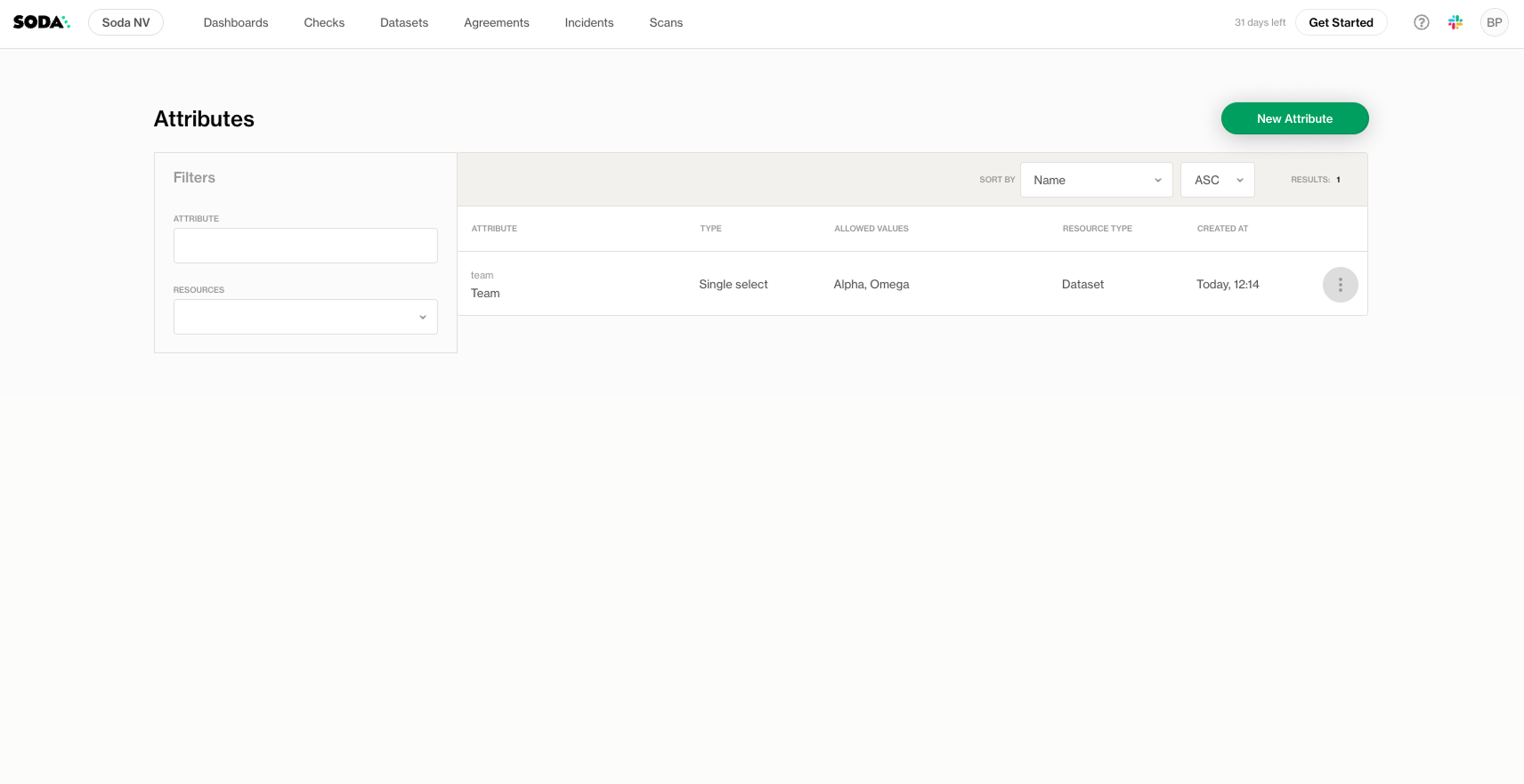The height and width of the screenshot is (784, 1524).
Task: Click the Soda logo
Action: point(41,22)
